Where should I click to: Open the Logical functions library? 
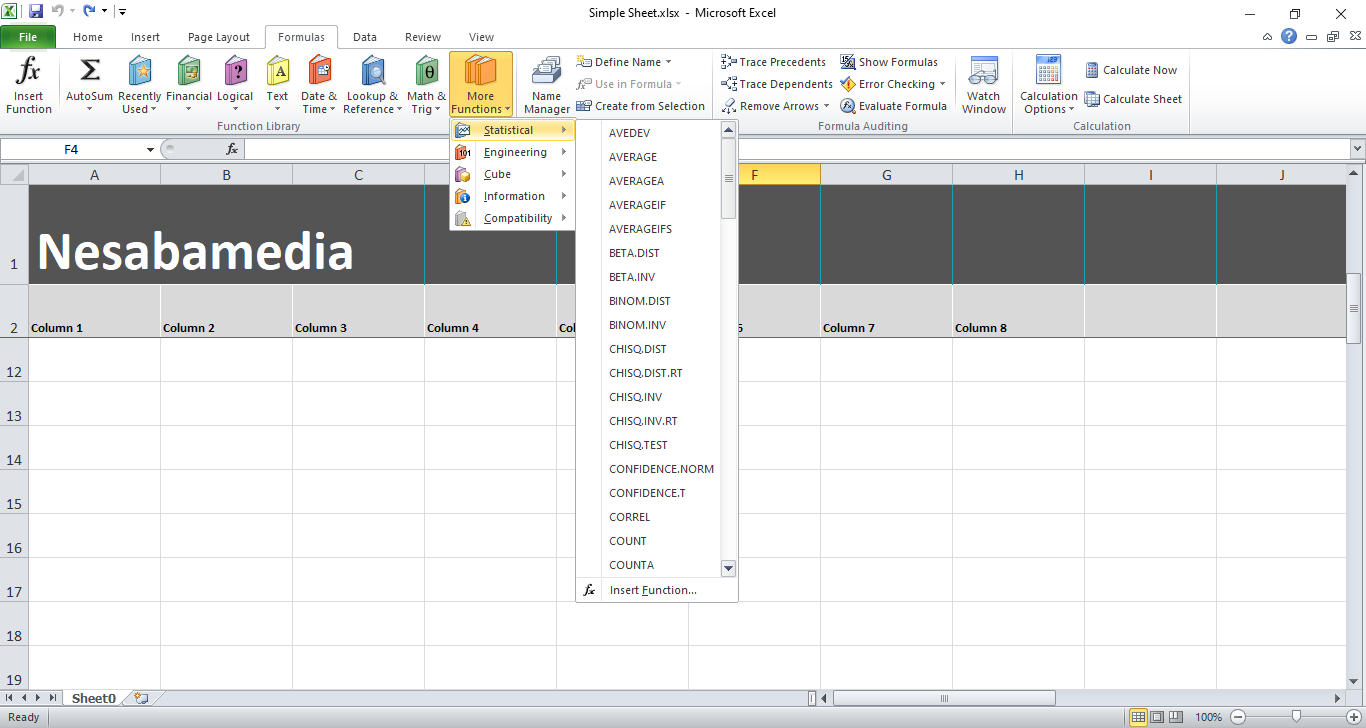pyautogui.click(x=235, y=86)
